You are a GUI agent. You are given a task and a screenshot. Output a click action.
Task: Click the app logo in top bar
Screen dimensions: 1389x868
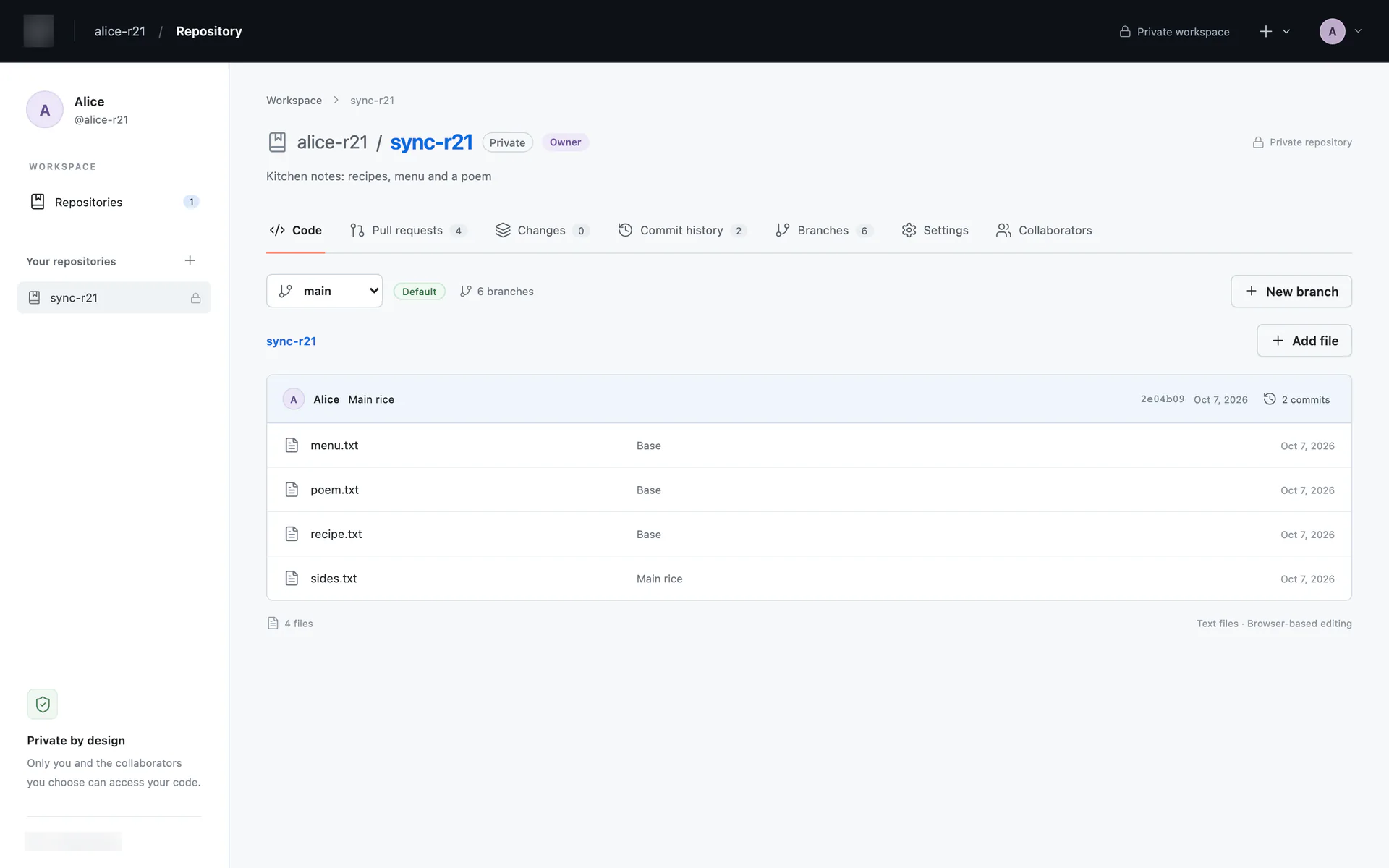tap(38, 31)
